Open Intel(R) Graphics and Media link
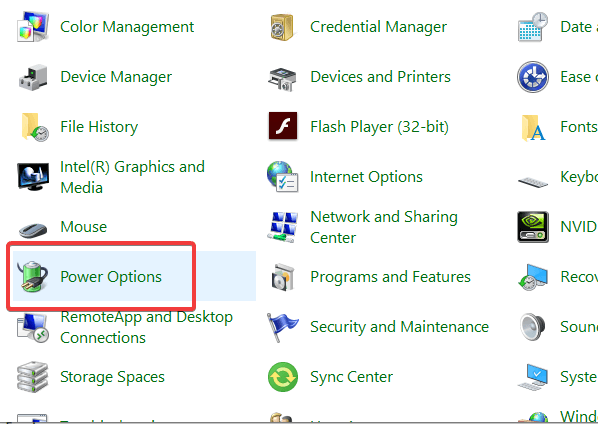This screenshot has height=424, width=598. pyautogui.click(x=132, y=177)
